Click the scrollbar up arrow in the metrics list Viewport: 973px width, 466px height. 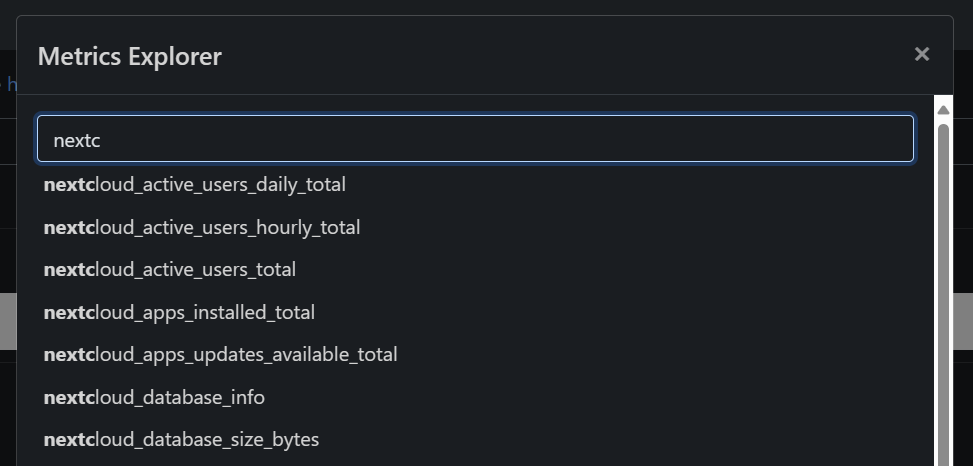(943, 110)
